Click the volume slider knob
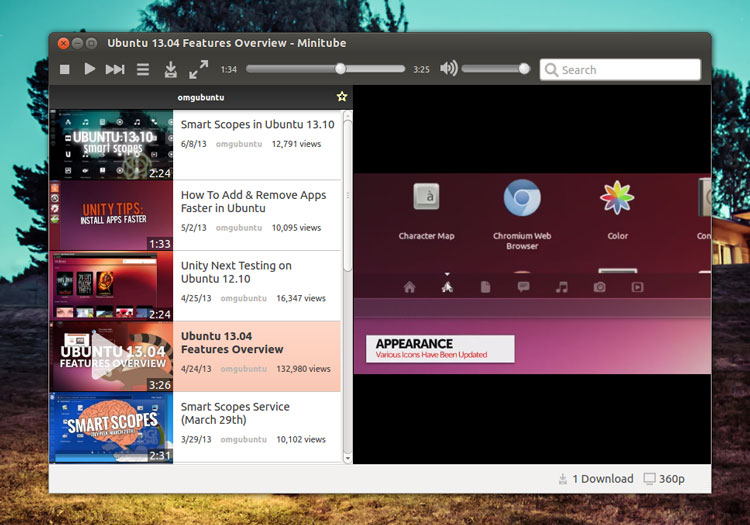750x525 pixels. pyautogui.click(x=524, y=68)
